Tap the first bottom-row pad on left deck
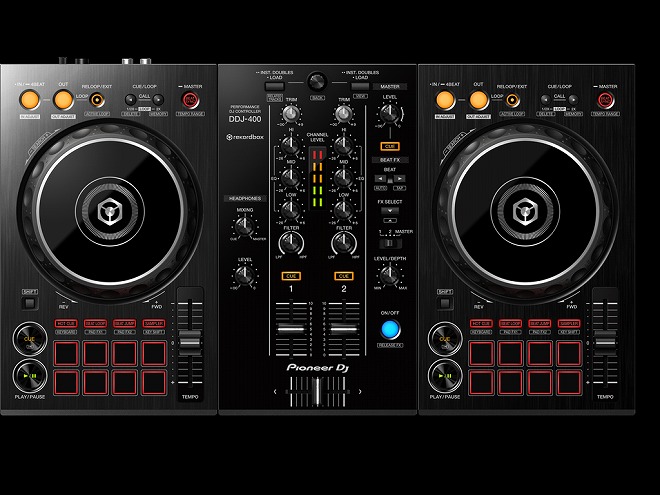 (x=66, y=382)
